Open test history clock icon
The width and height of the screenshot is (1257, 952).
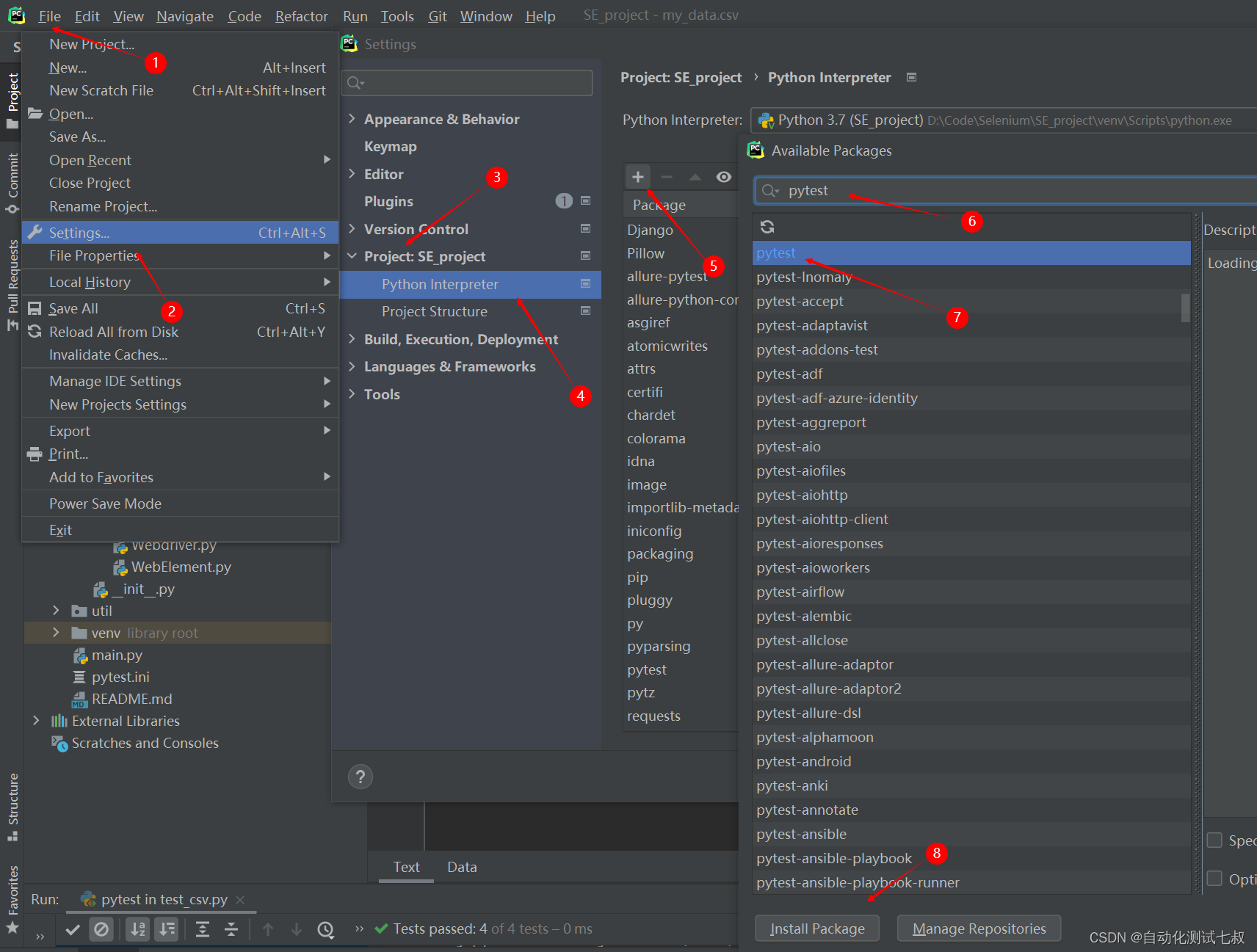tap(325, 930)
